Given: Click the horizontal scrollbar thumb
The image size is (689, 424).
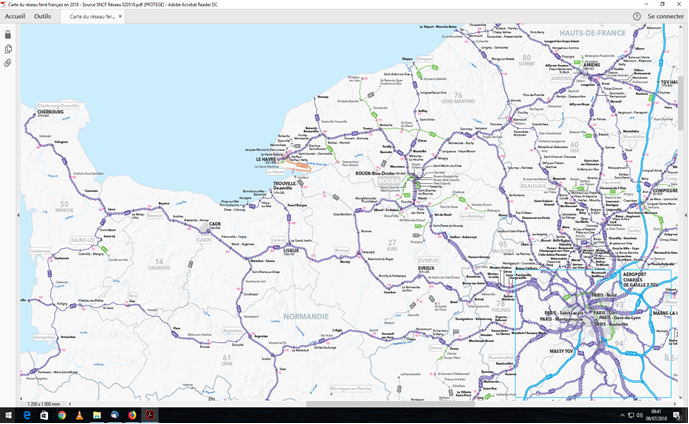Looking at the screenshot, I should [390, 403].
